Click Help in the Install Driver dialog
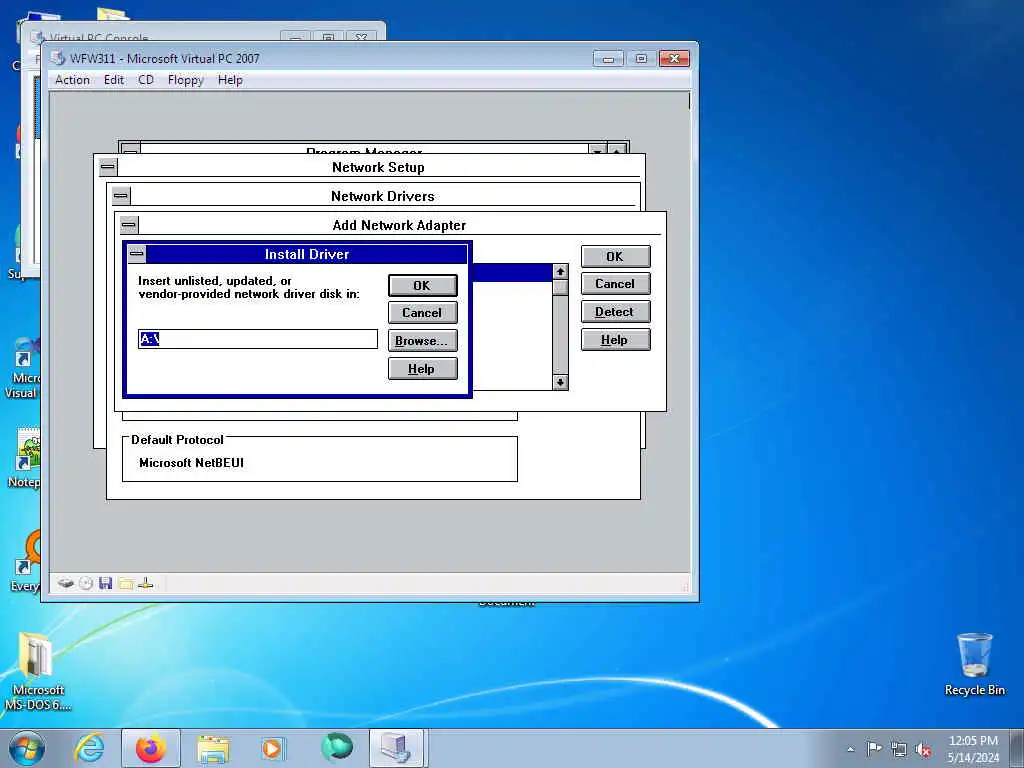The image size is (1024, 768). [x=423, y=369]
